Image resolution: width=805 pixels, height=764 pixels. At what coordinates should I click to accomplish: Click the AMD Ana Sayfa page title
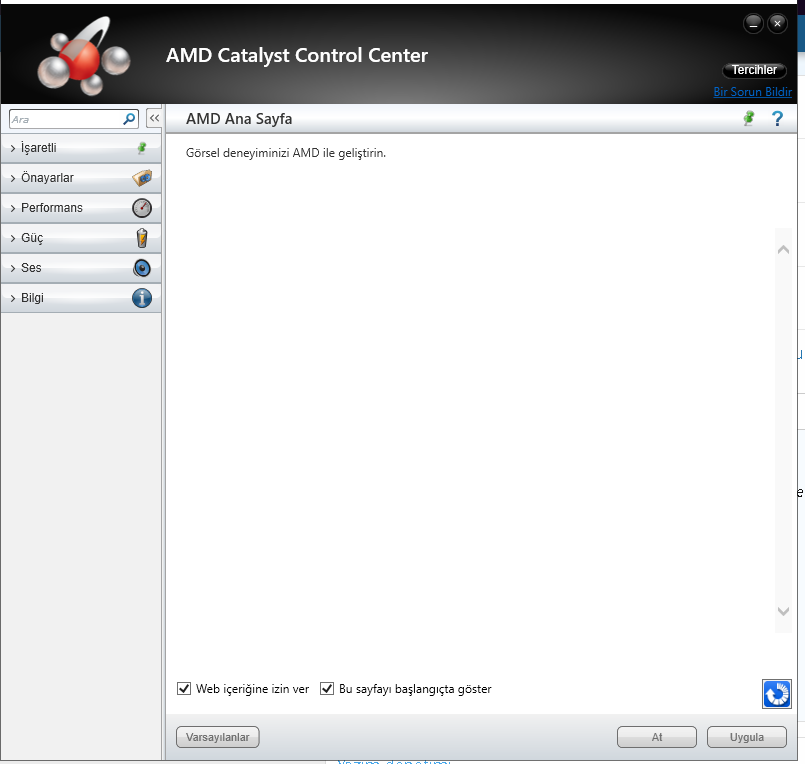click(x=239, y=119)
